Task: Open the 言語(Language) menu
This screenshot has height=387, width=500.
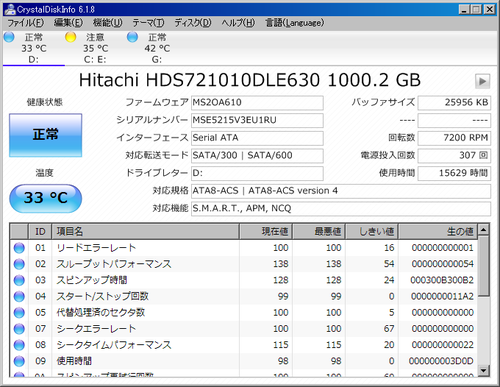Action: pos(295,23)
